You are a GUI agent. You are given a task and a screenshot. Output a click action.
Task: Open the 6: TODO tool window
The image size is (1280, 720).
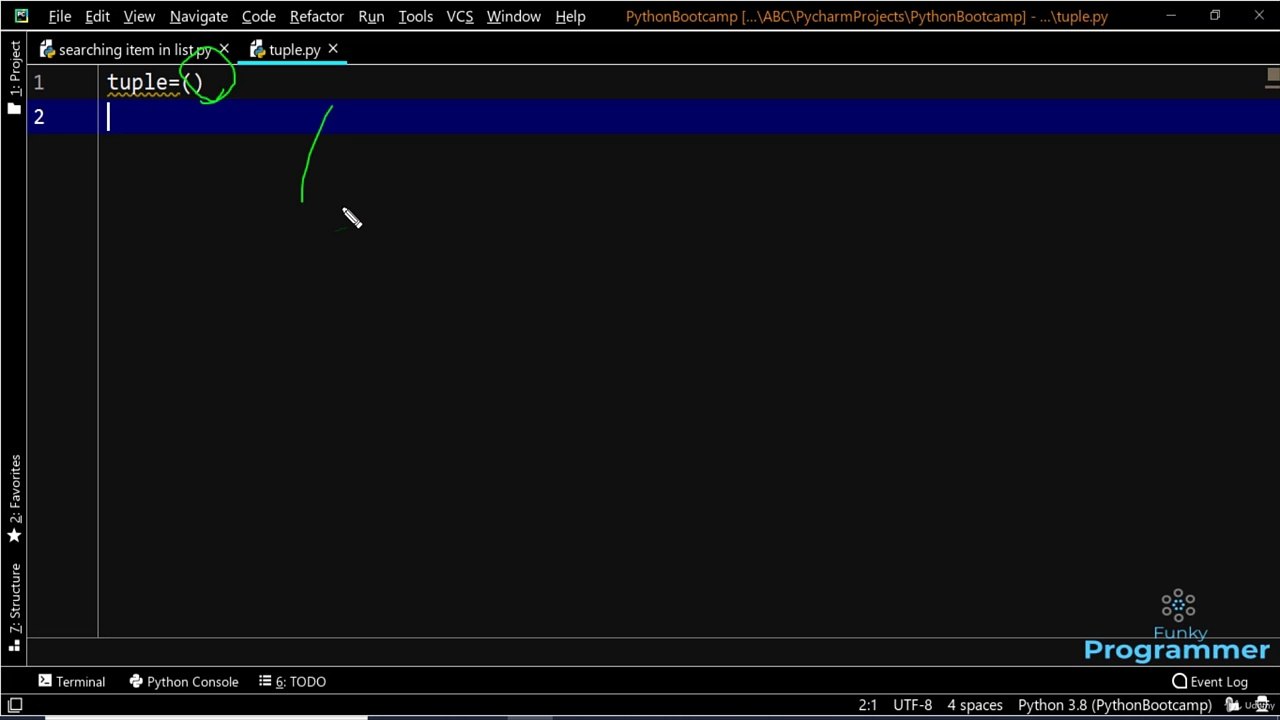pos(292,682)
